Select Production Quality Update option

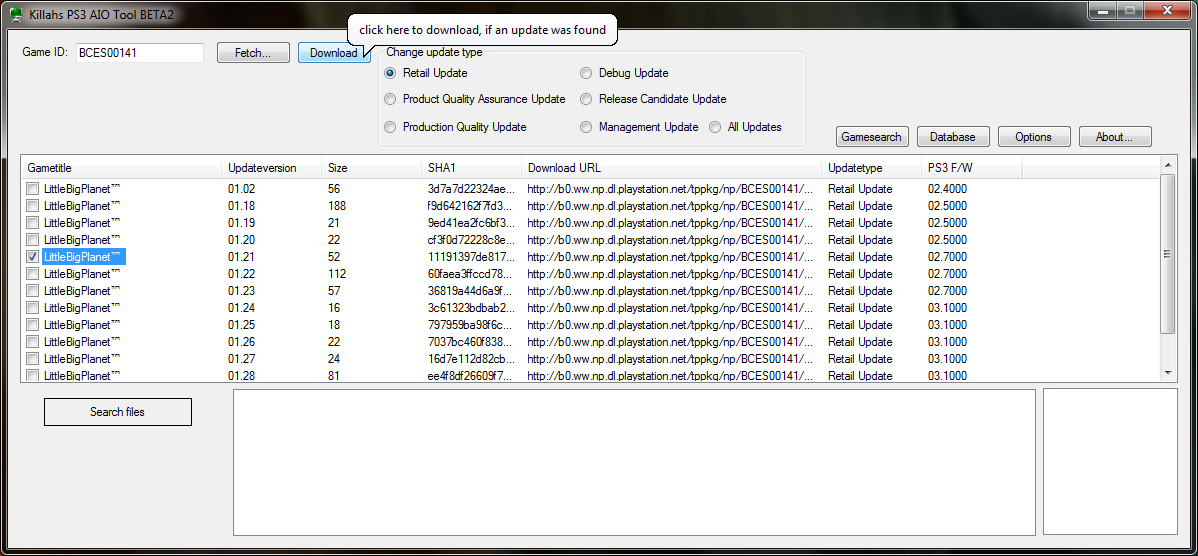tap(455, 127)
